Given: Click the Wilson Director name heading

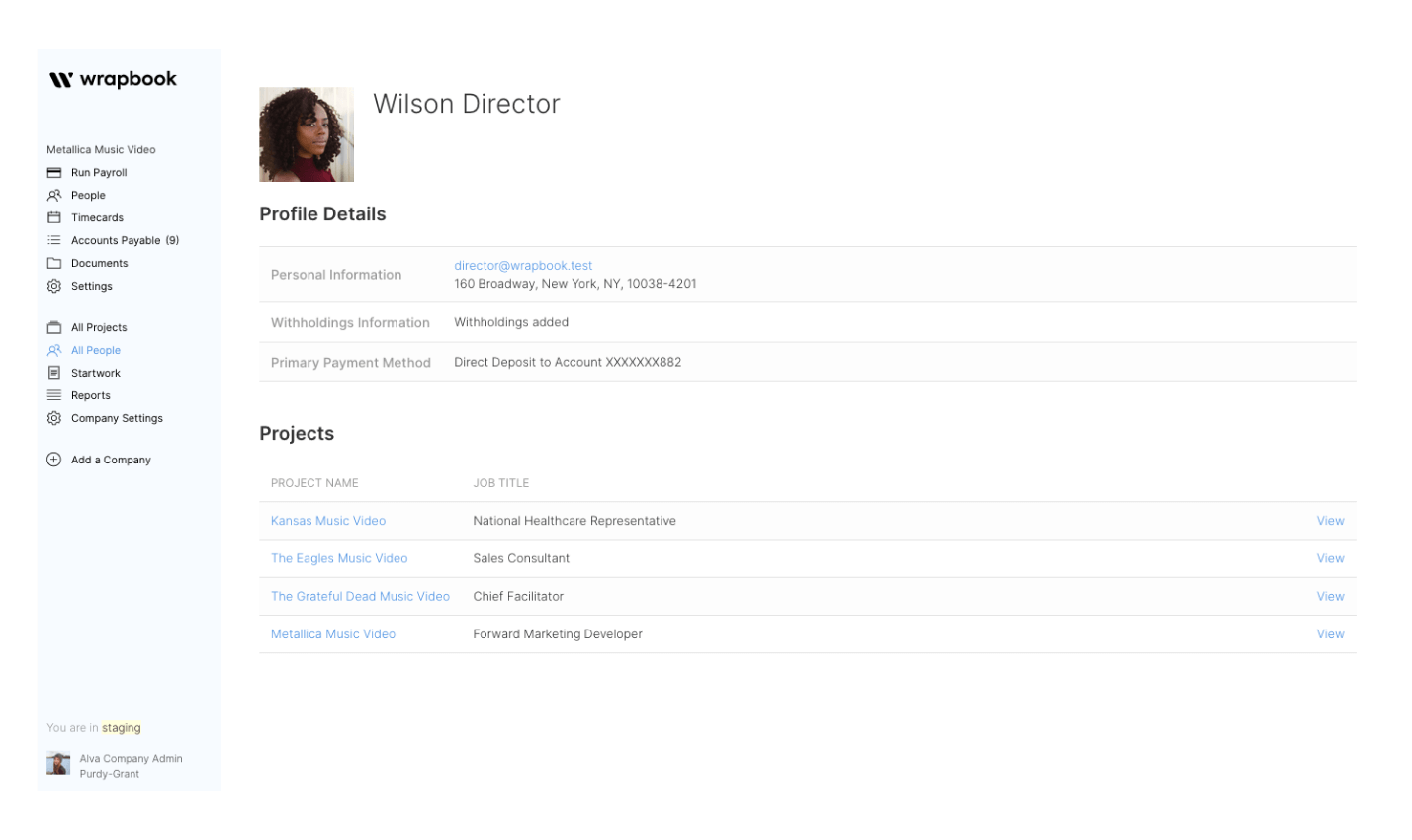Looking at the screenshot, I should pos(467,104).
